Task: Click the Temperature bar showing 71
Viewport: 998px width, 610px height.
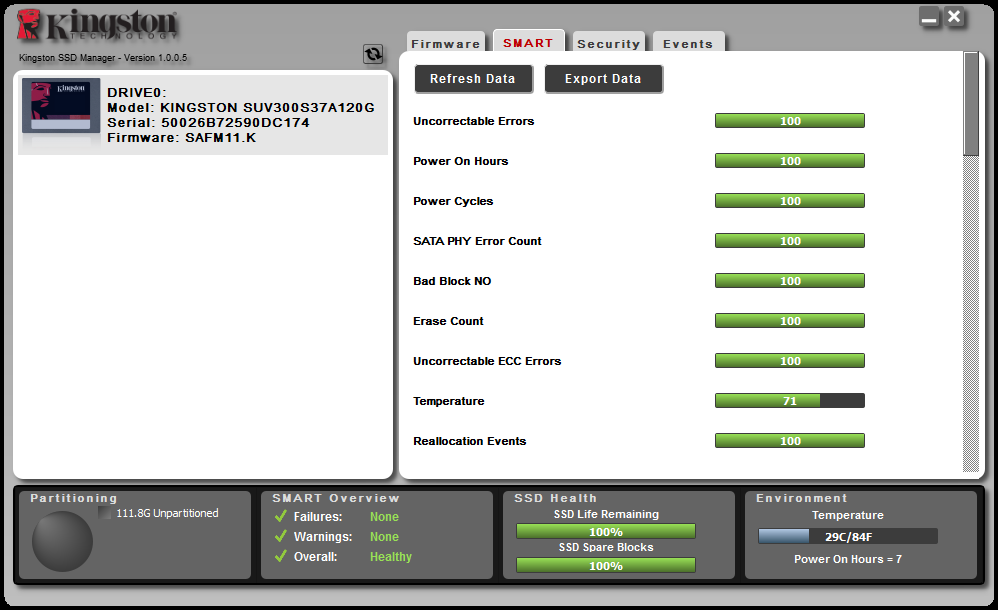Action: tap(789, 400)
